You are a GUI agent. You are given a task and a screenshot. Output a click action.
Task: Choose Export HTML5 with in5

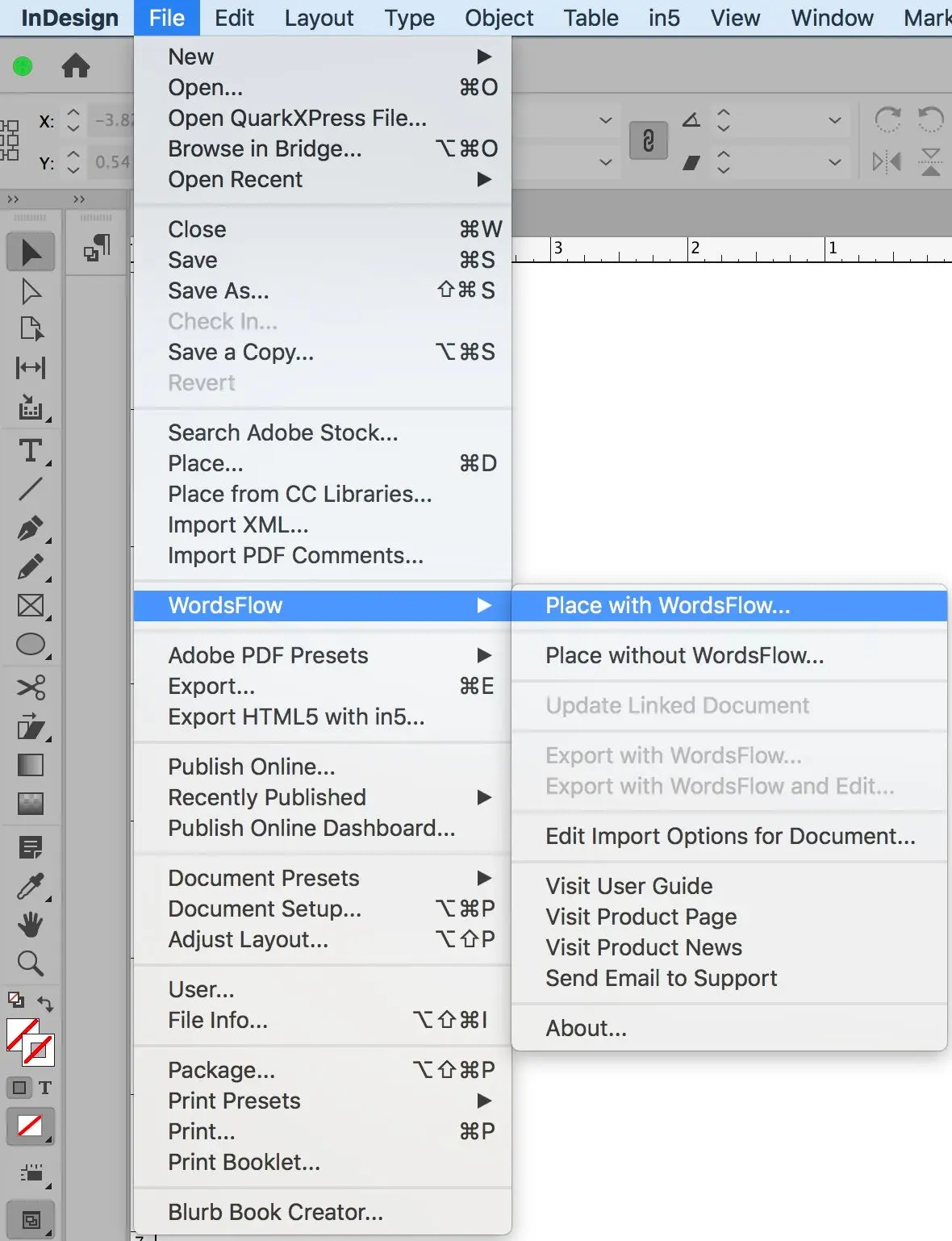294,717
